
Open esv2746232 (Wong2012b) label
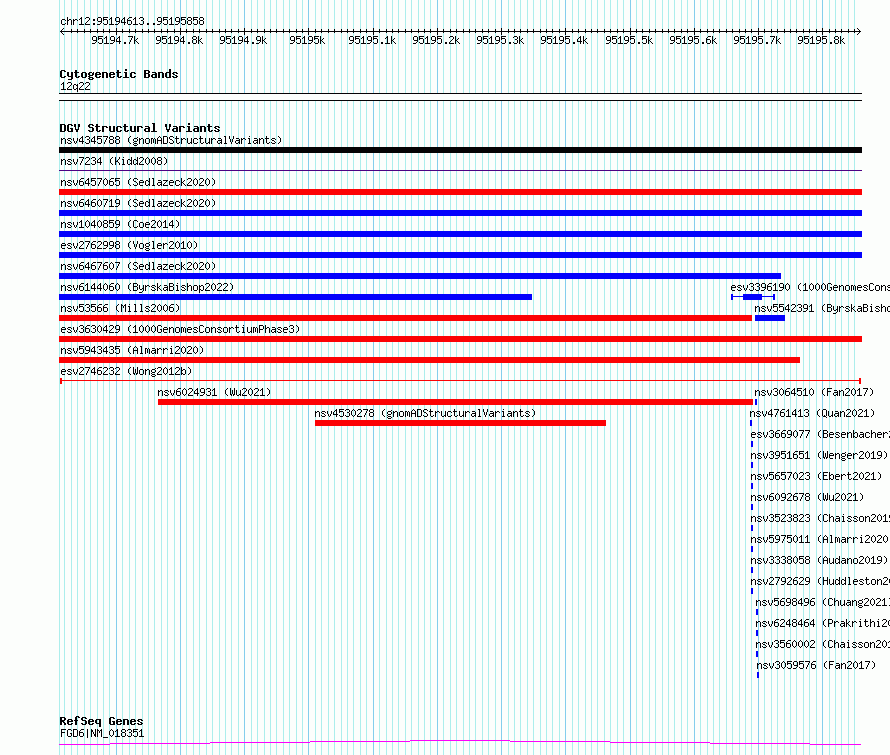[126, 371]
